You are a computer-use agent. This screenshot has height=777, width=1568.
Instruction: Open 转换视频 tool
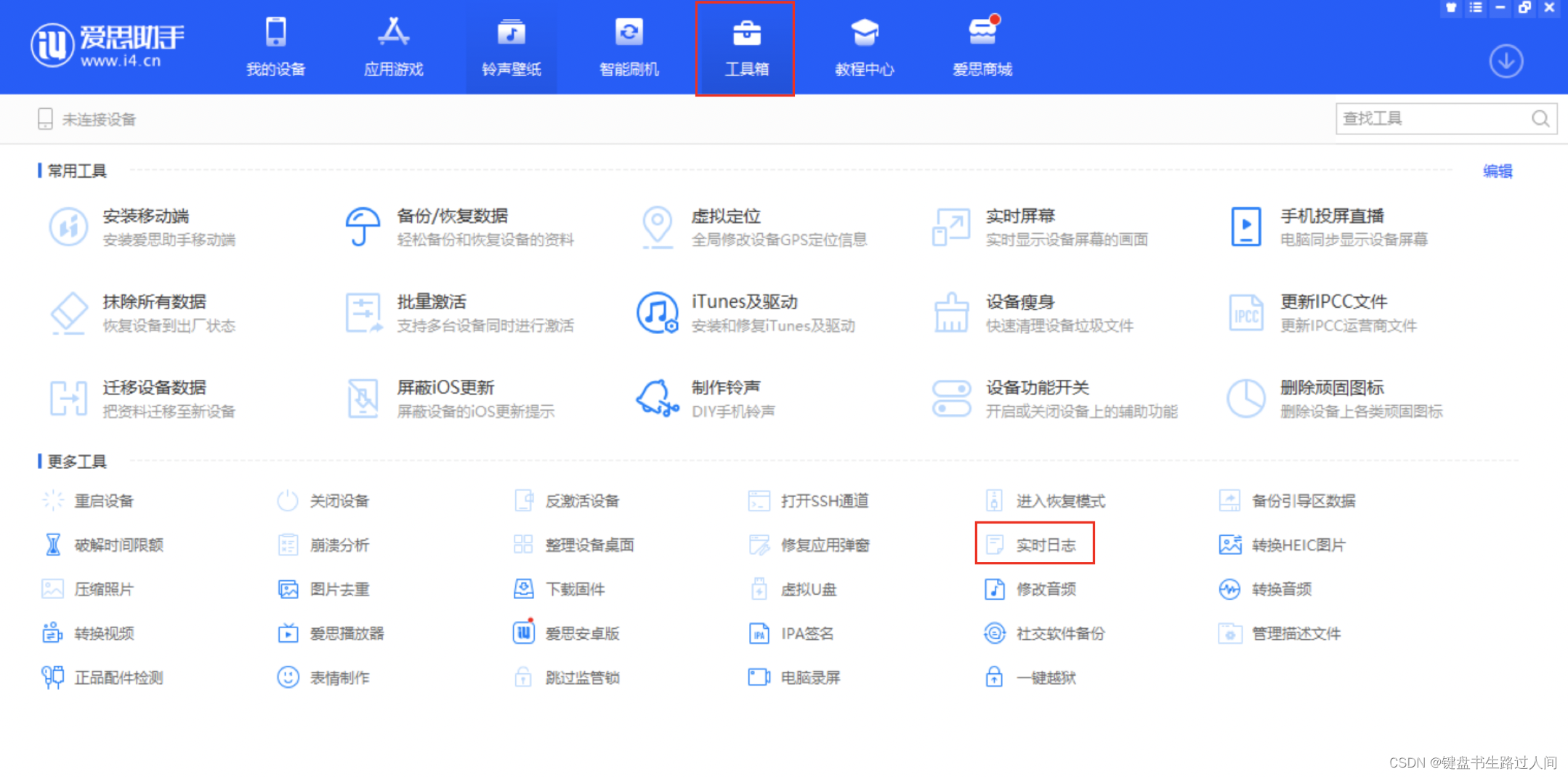(x=88, y=633)
